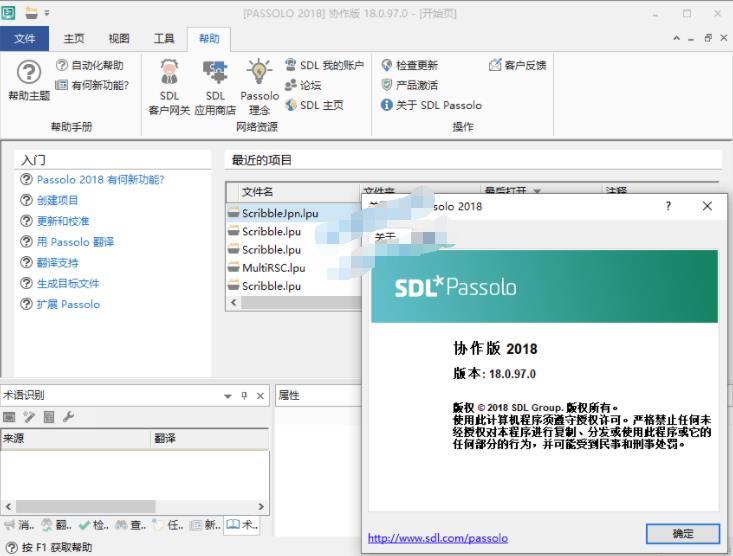Open the 术语识别 panel dropdown arrow
Screen dimensions: 733x556
(x=228, y=396)
